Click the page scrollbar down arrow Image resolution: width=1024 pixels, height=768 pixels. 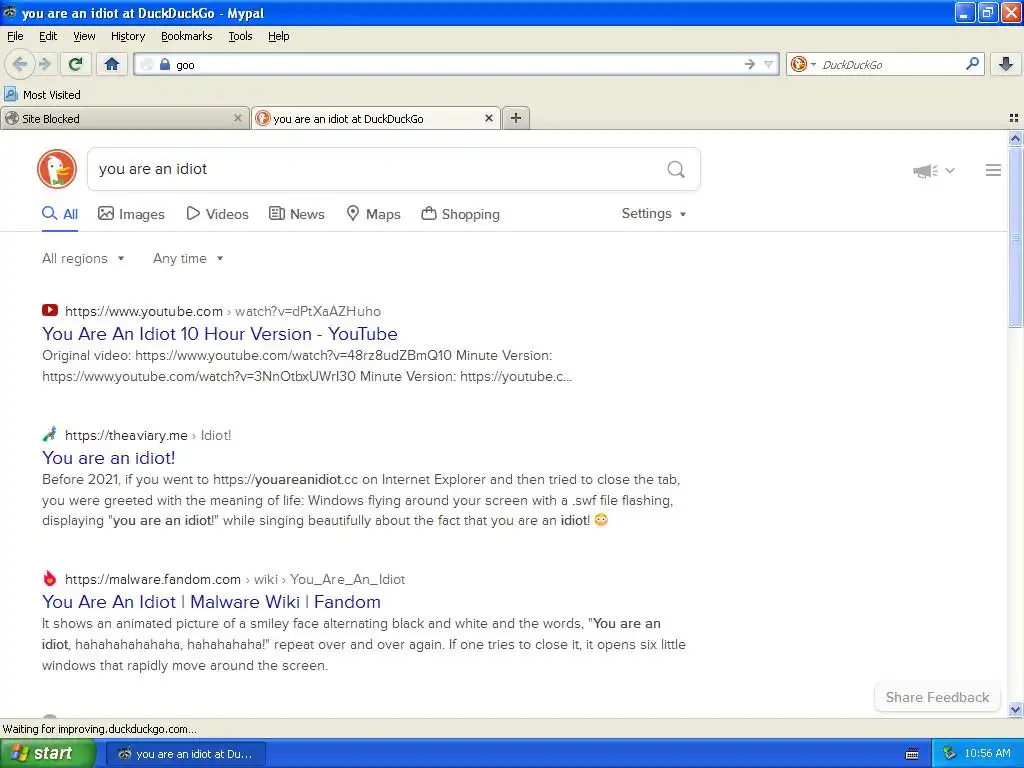tap(1015, 709)
